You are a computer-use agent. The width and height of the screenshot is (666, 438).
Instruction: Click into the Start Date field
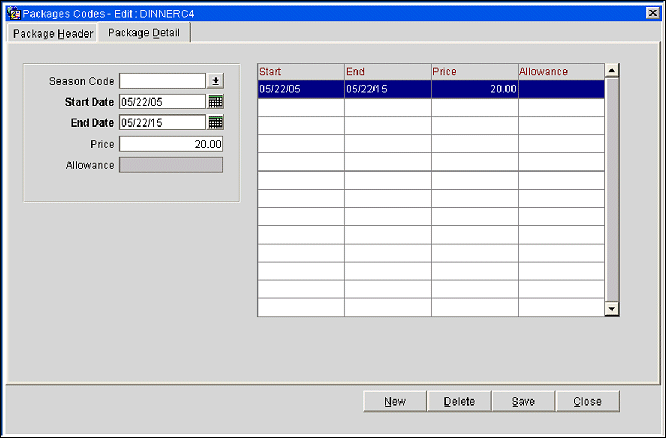point(162,102)
